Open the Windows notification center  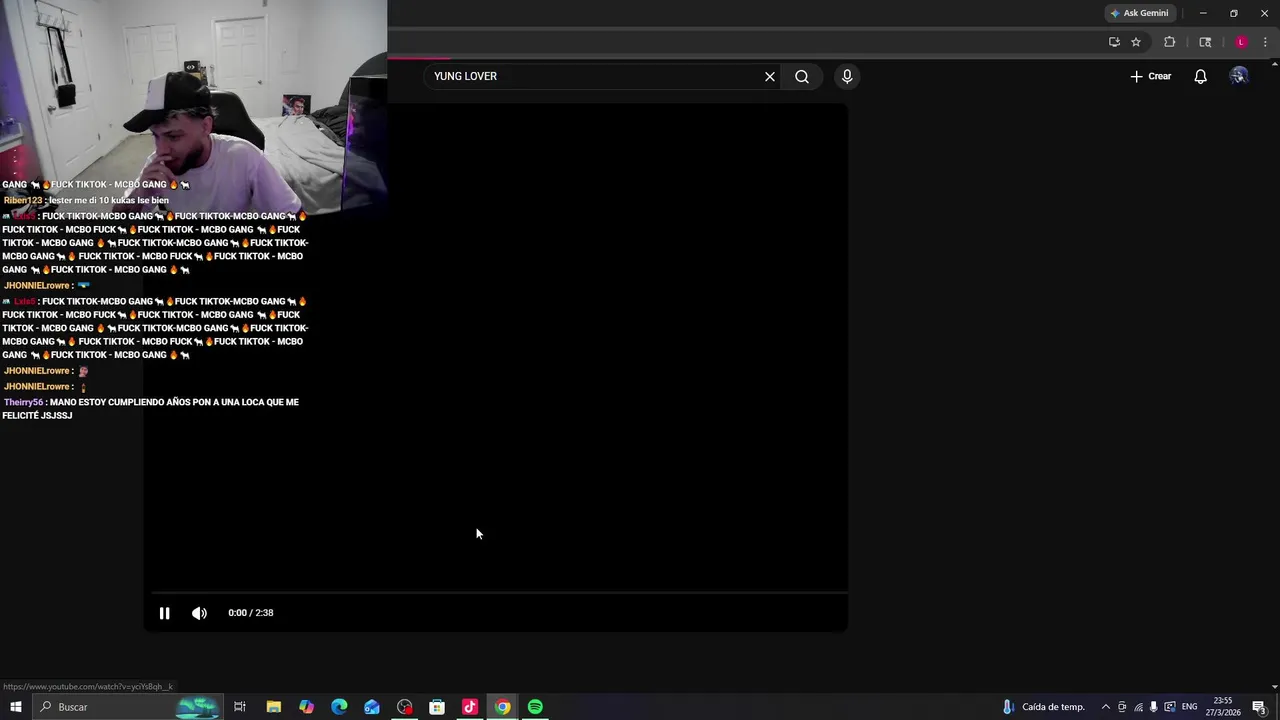(x=1259, y=707)
